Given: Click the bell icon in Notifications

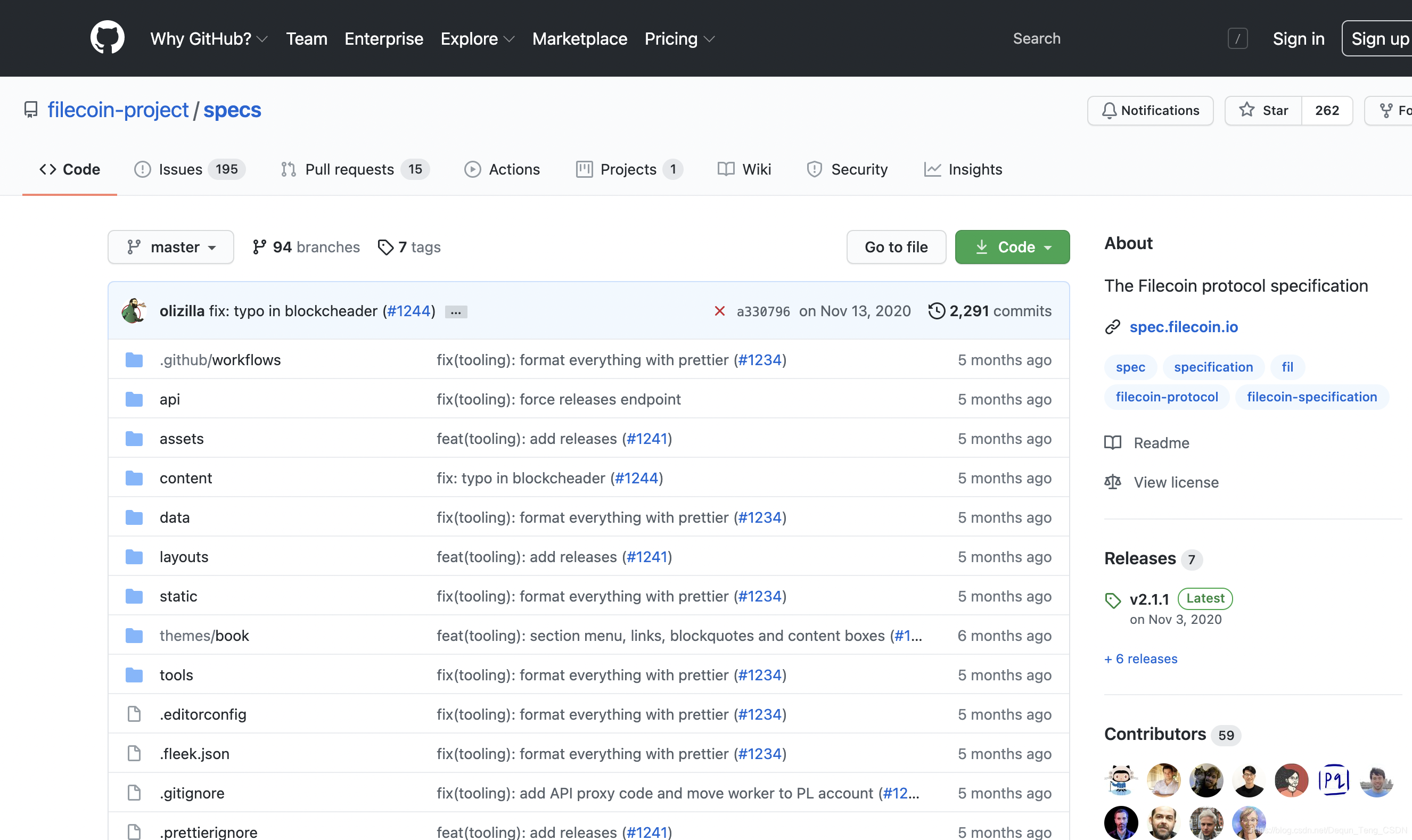Looking at the screenshot, I should (x=1109, y=110).
